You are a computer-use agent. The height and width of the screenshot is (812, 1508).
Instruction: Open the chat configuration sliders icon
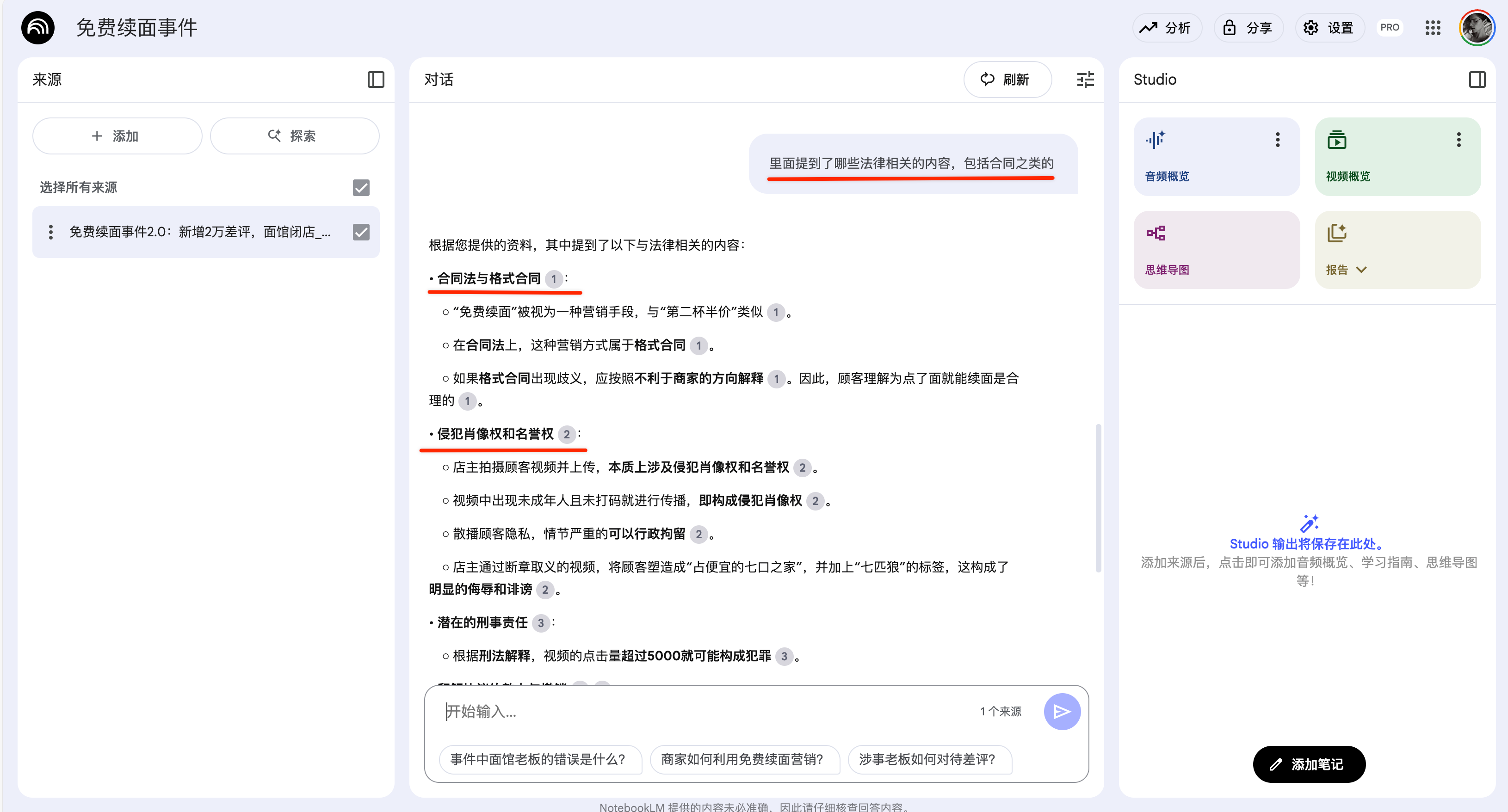(x=1085, y=80)
